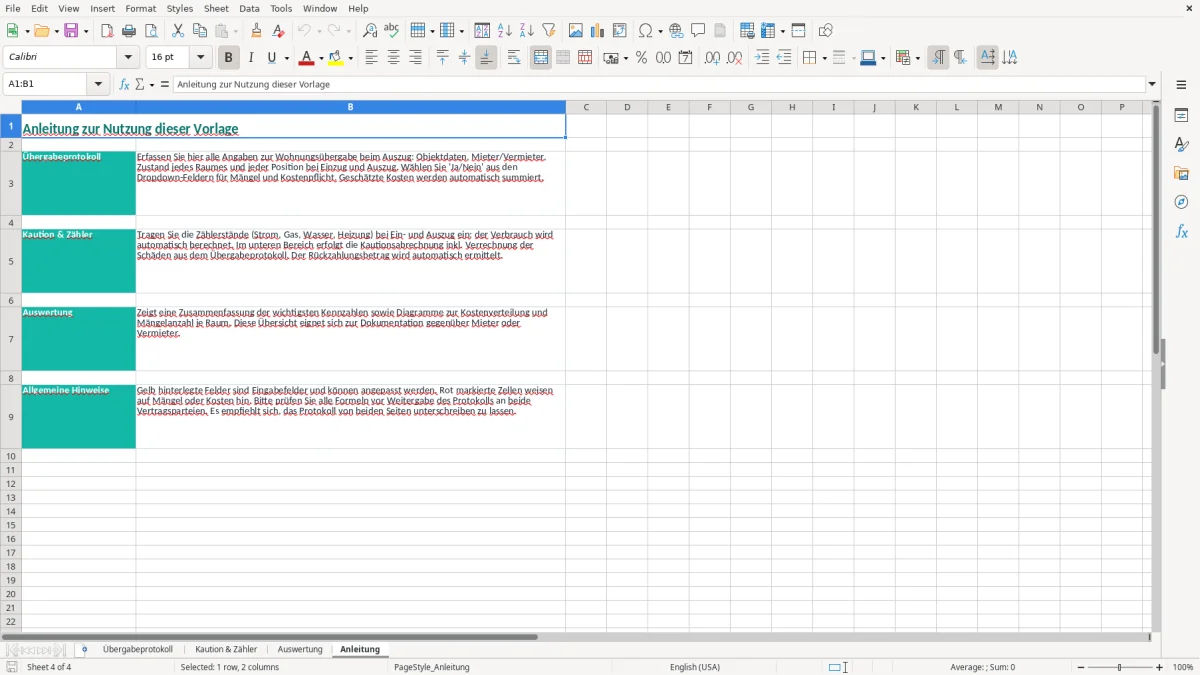Switch to the Kaution & Zähler sheet tab
The height and width of the screenshot is (675, 1200).
(226, 649)
